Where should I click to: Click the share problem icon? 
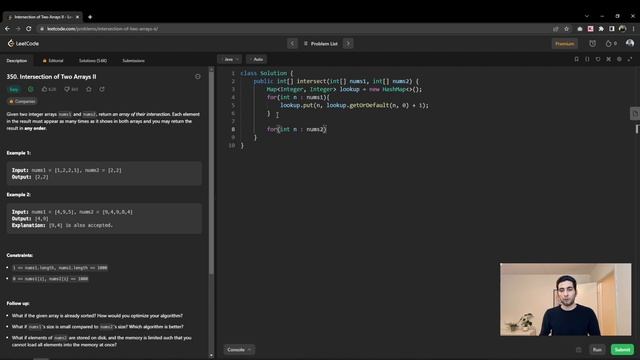102,89
